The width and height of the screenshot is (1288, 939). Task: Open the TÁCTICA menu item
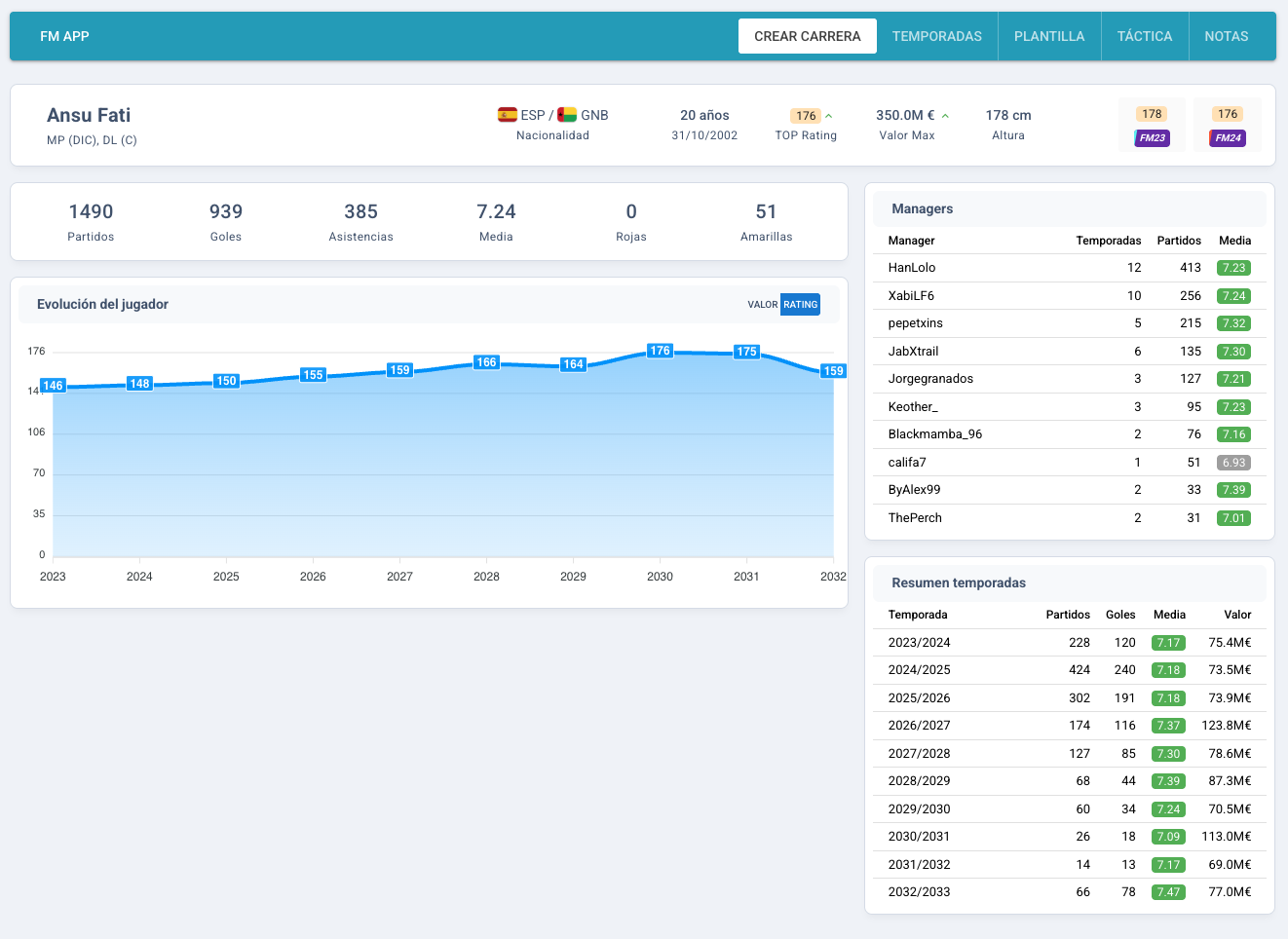pos(1145,36)
